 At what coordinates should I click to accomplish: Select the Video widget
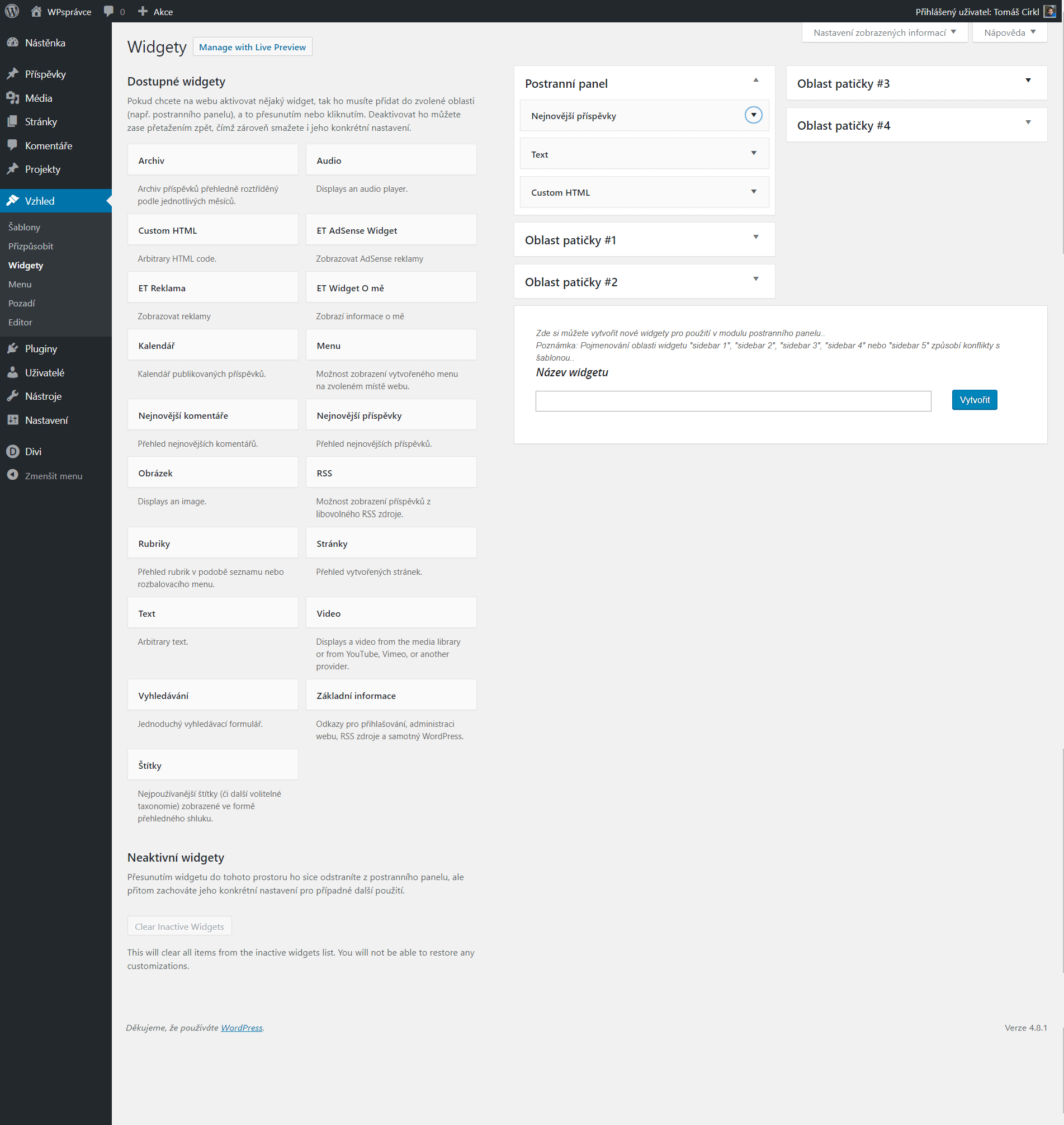tap(391, 613)
